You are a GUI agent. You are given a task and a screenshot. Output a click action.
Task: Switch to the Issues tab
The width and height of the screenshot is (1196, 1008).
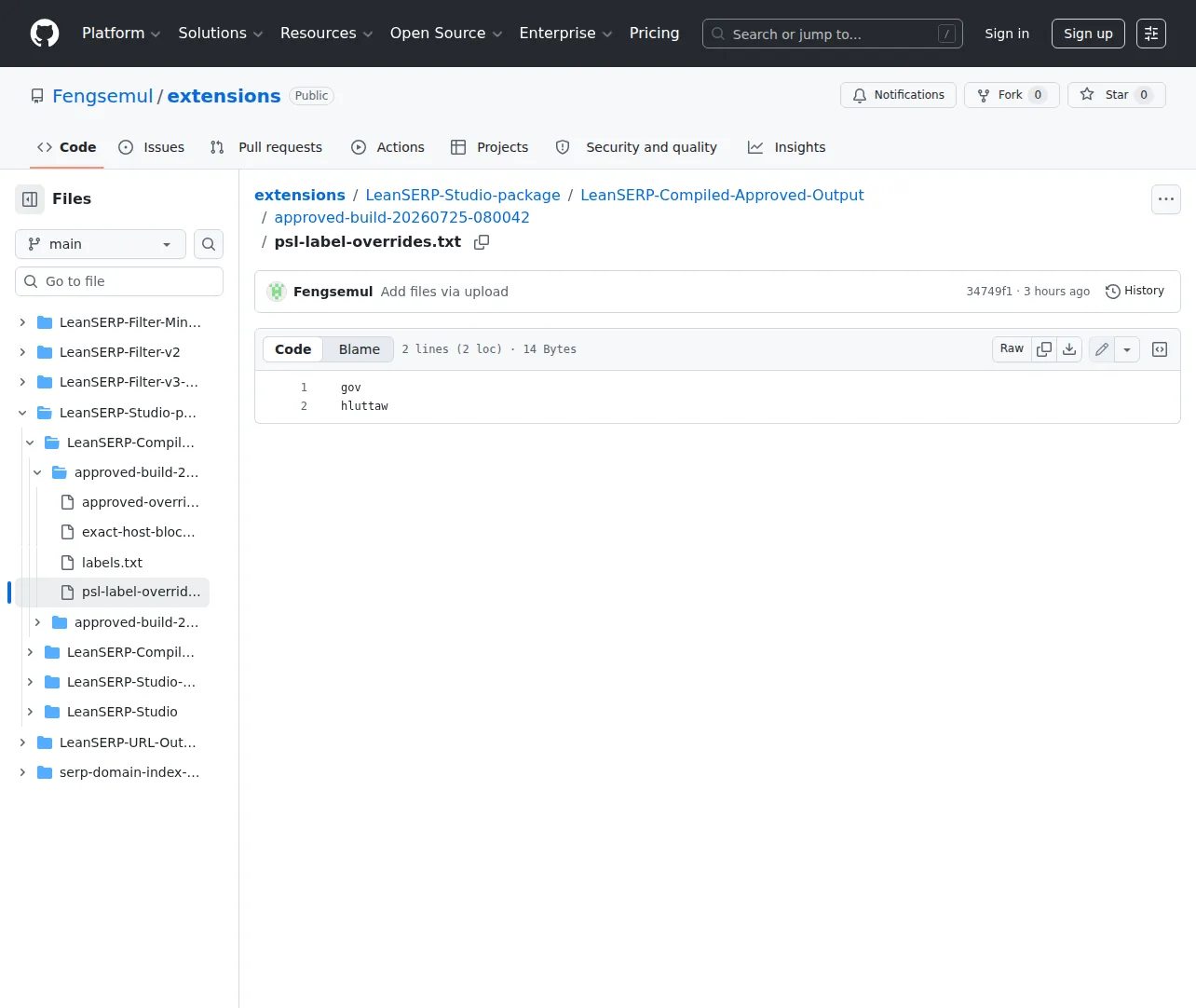tap(152, 147)
